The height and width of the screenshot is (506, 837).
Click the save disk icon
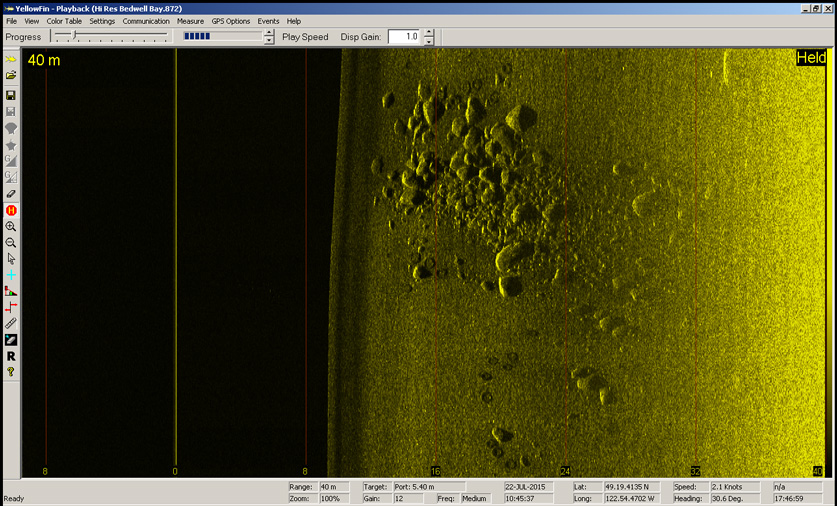[11, 95]
